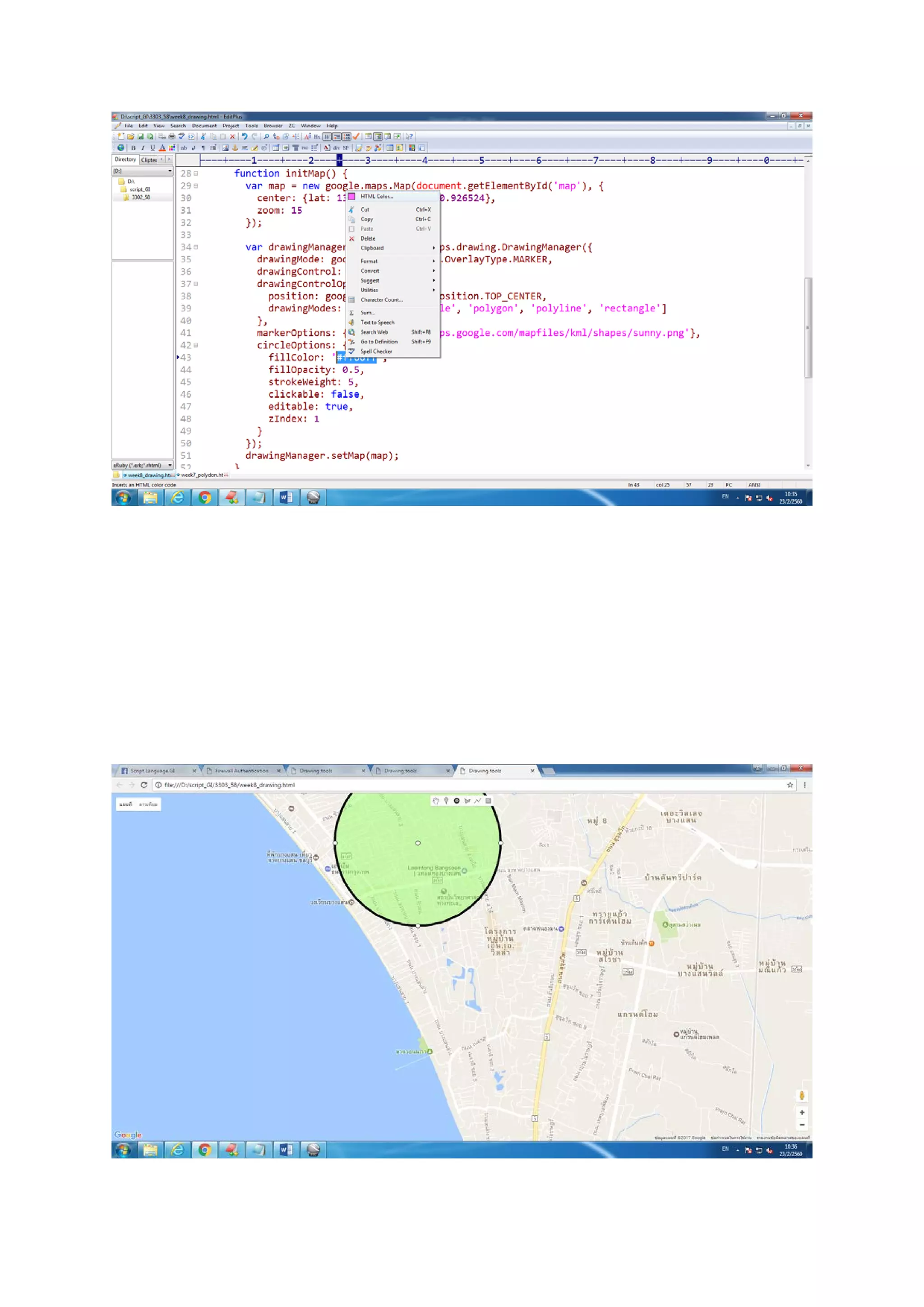Screen dimensions: 924x1307
Task: Open the drive selection dropdown [D:]
Action: point(170,171)
